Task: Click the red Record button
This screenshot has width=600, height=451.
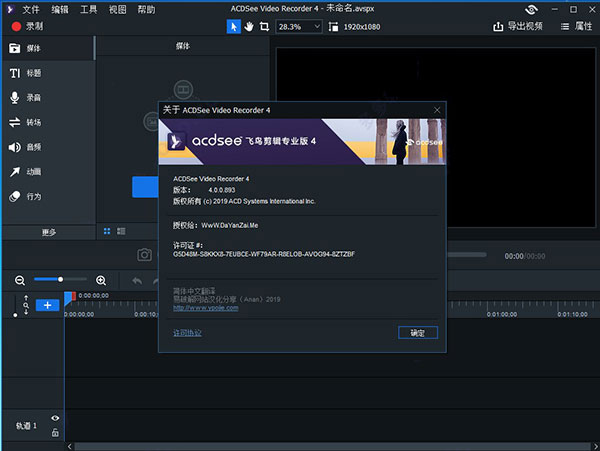Action: coord(26,27)
